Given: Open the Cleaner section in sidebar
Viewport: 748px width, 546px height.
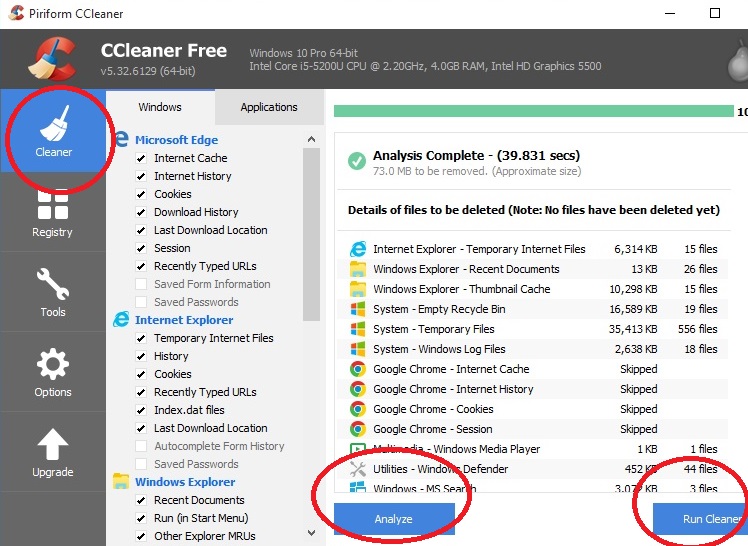Looking at the screenshot, I should 53,131.
